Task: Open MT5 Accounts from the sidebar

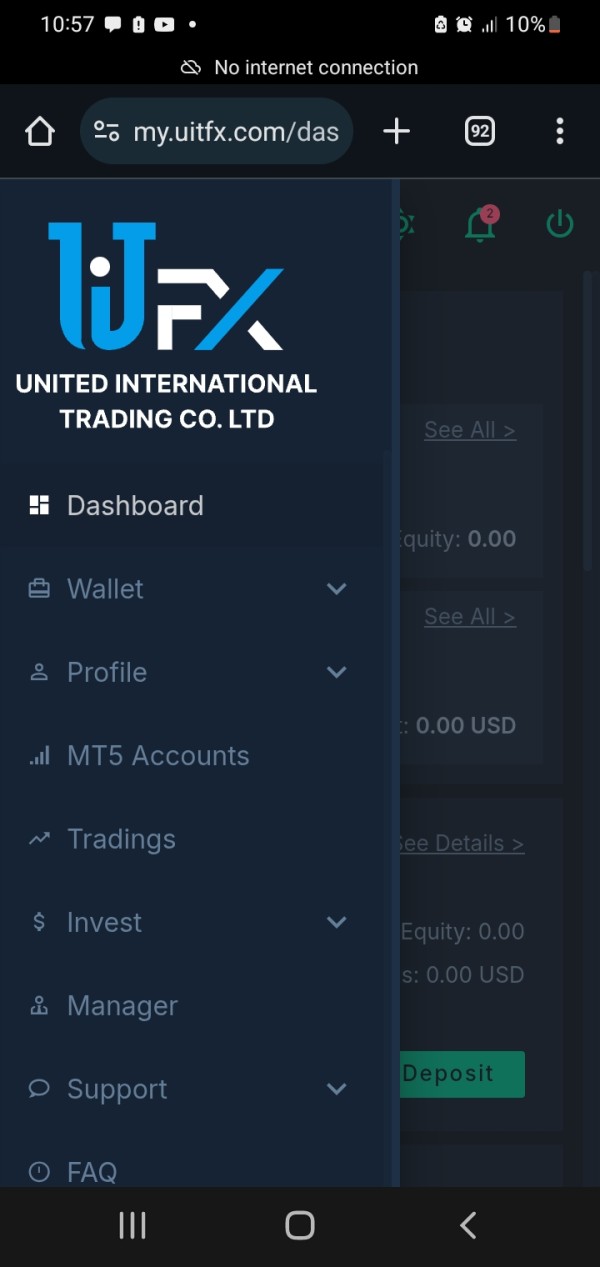Action: 158,756
